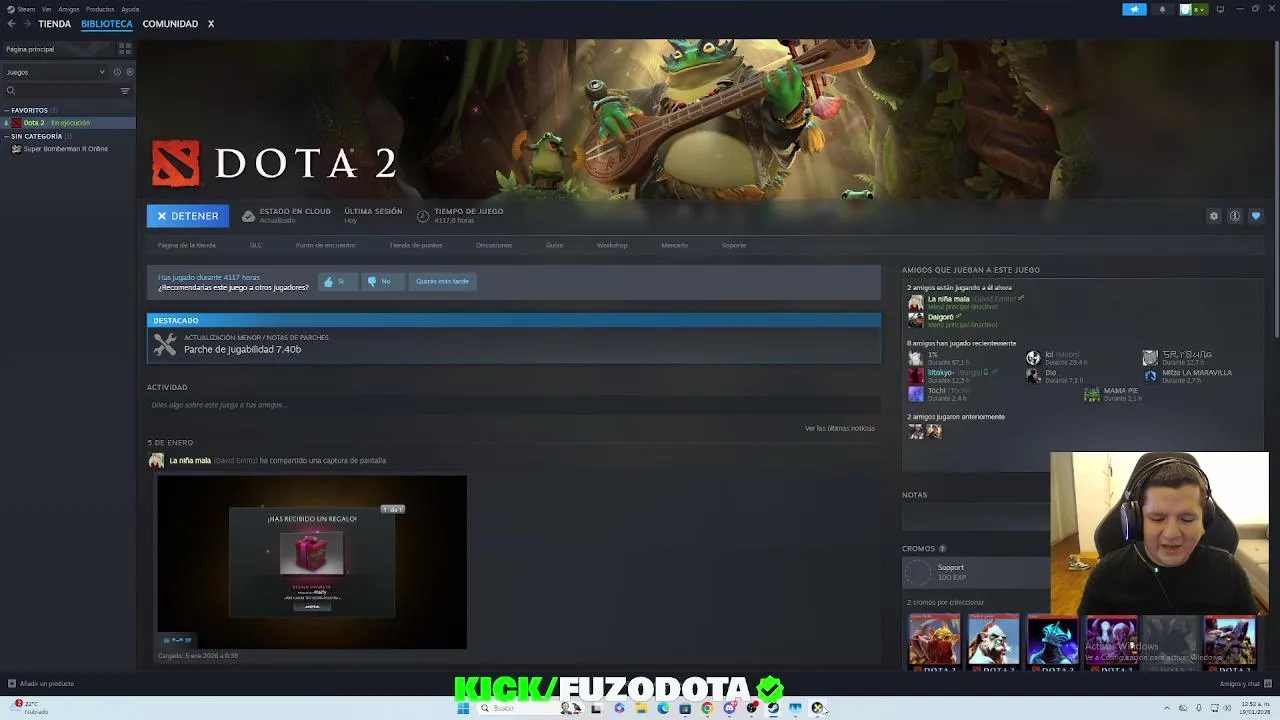The width and height of the screenshot is (1280, 720).
Task: Open the Support badge entry
Action: pos(976,572)
